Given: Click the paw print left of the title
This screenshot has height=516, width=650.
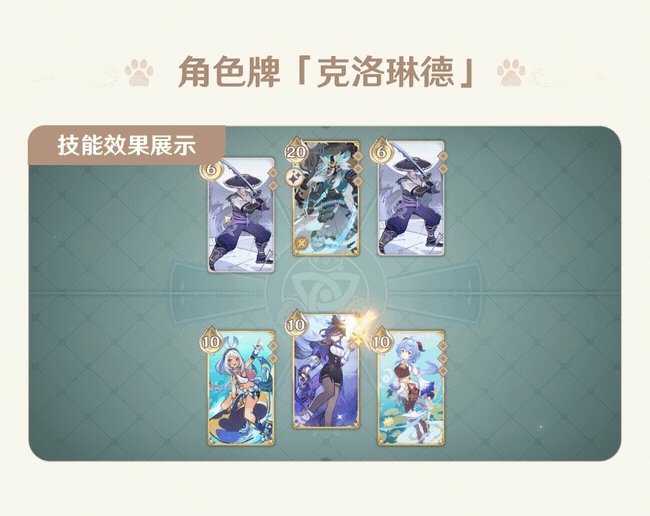Looking at the screenshot, I should pos(139,73).
